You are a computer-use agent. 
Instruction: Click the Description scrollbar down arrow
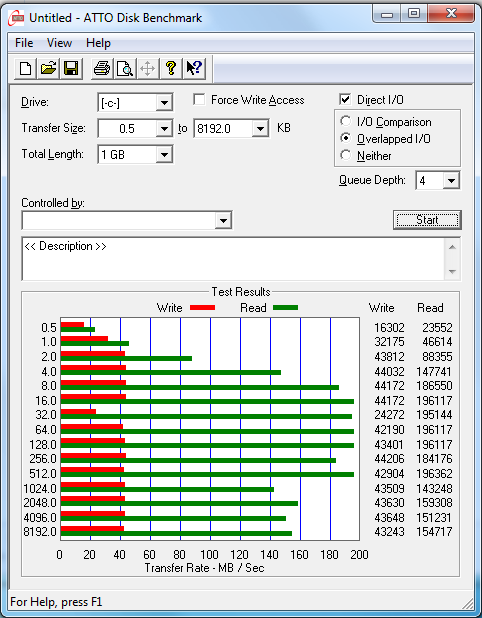(x=452, y=272)
